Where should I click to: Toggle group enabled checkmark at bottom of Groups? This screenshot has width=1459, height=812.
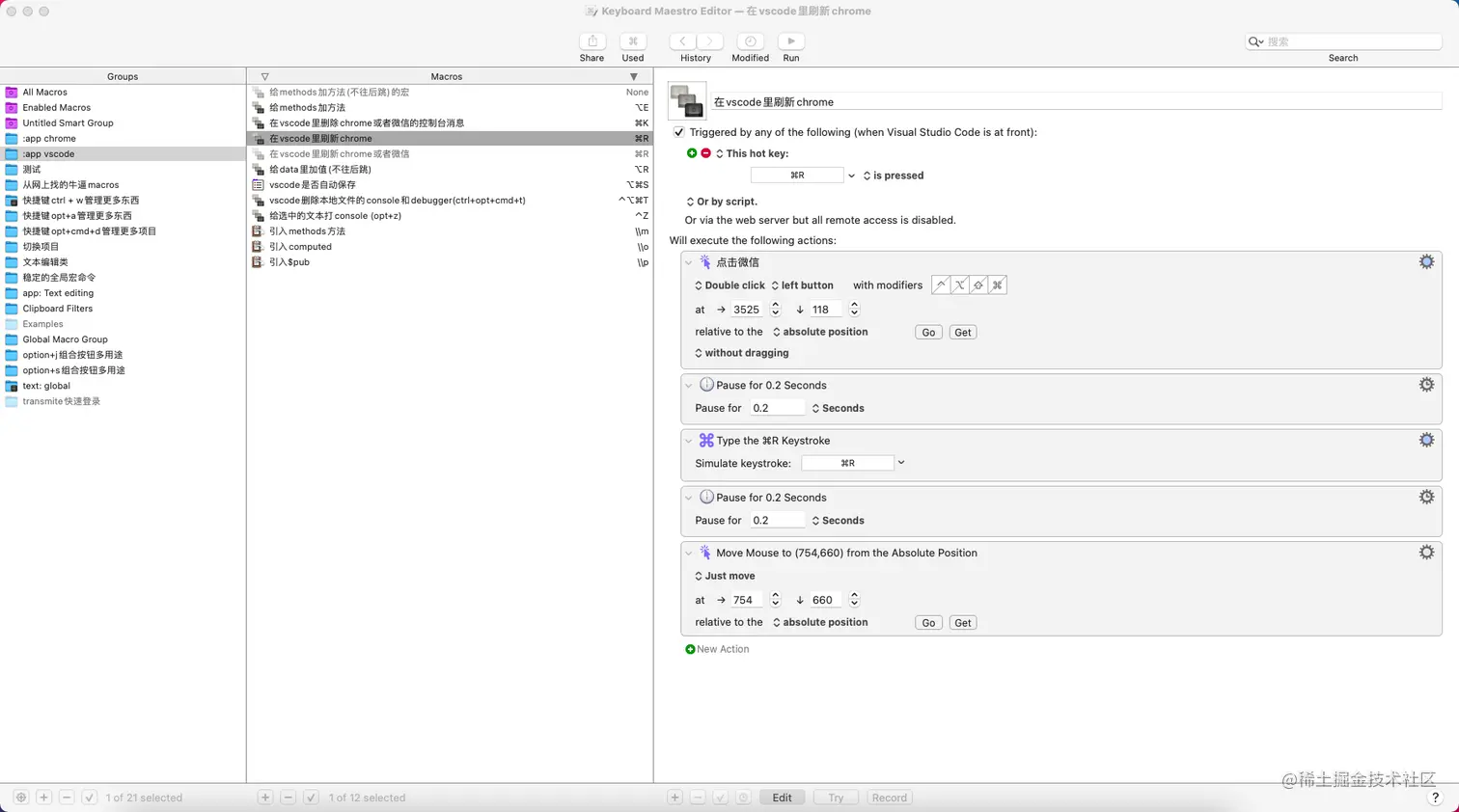click(89, 798)
